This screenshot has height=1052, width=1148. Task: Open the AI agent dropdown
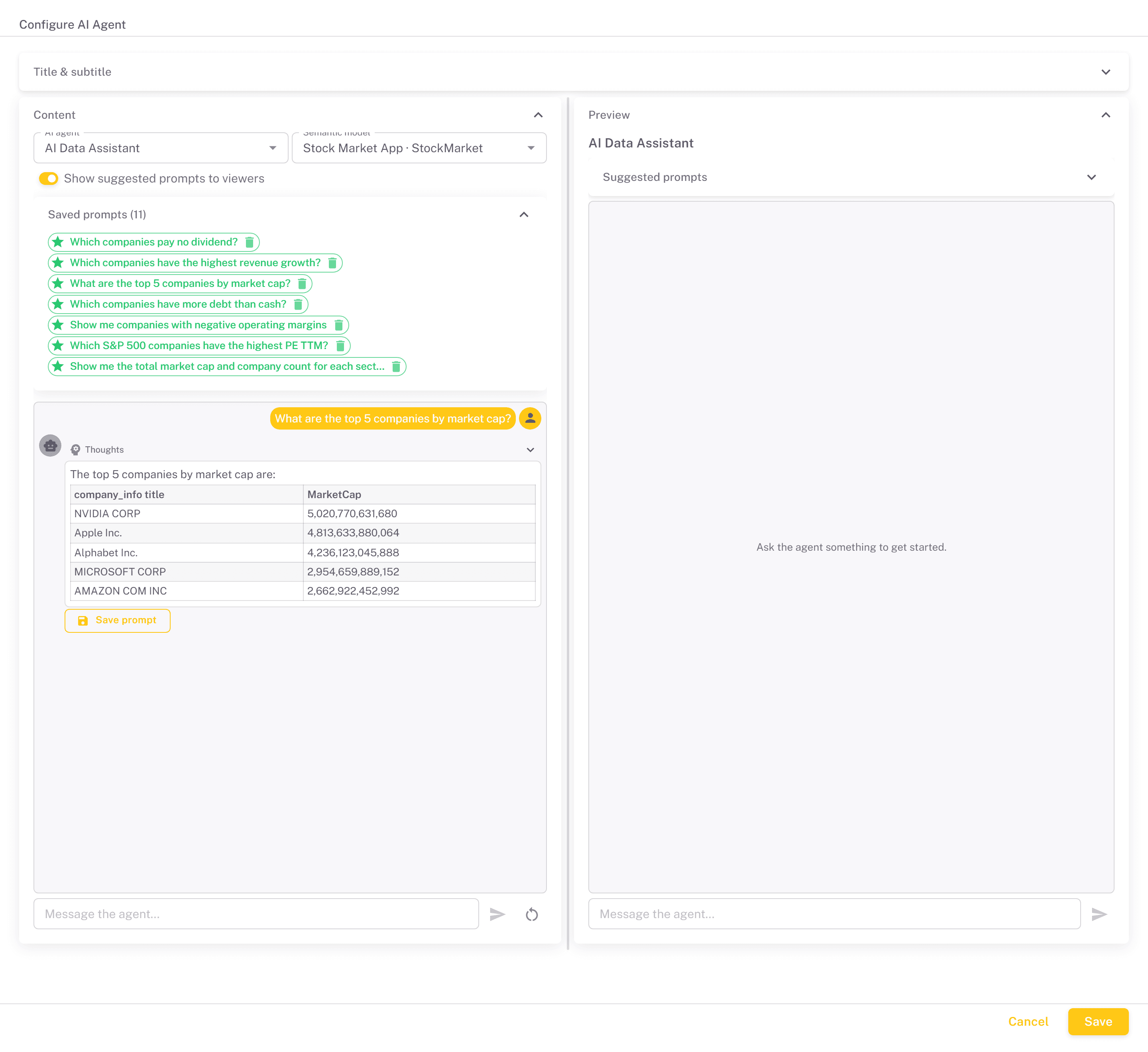[x=161, y=148]
